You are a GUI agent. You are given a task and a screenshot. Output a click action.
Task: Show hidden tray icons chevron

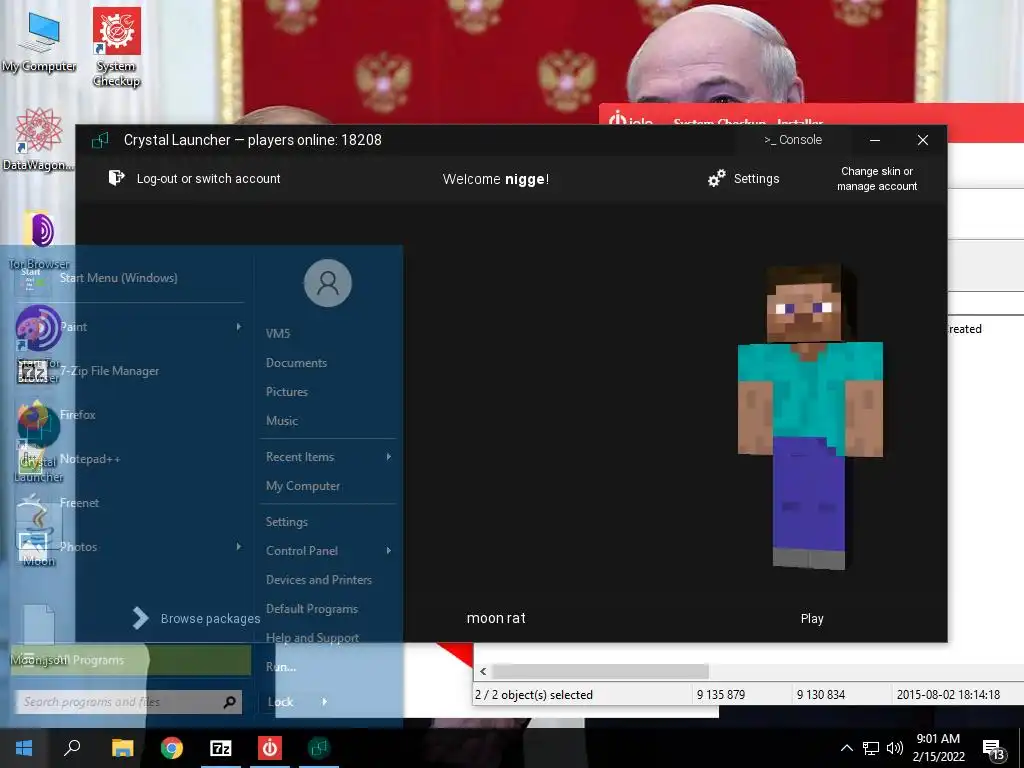pyautogui.click(x=846, y=748)
